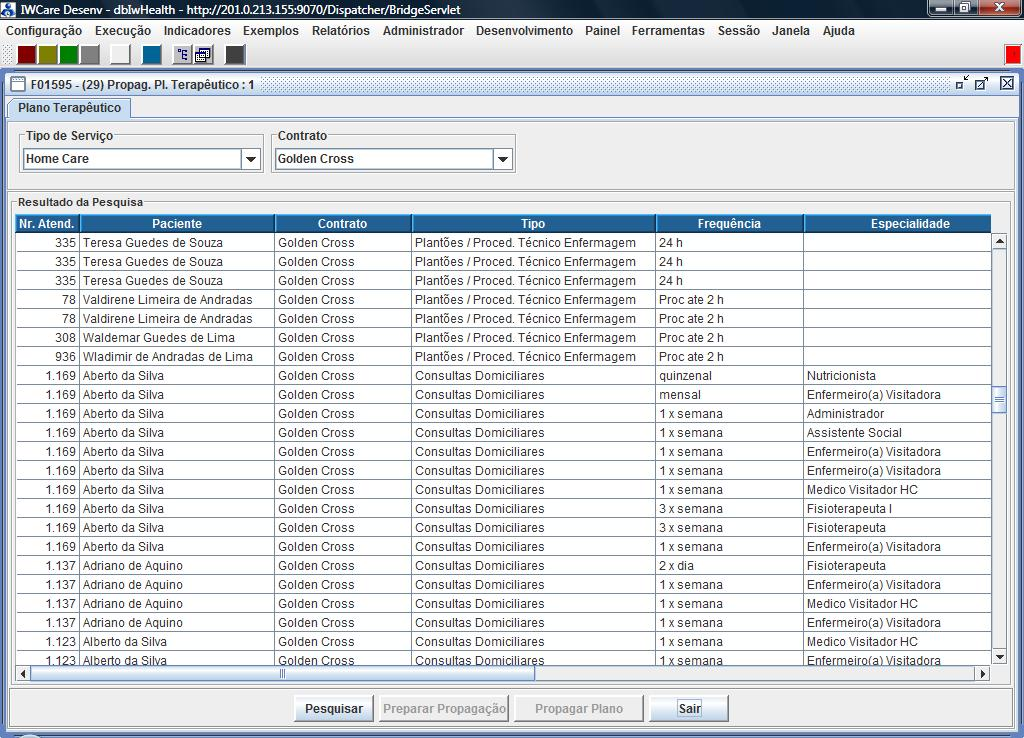Click the Sair button

(x=689, y=709)
